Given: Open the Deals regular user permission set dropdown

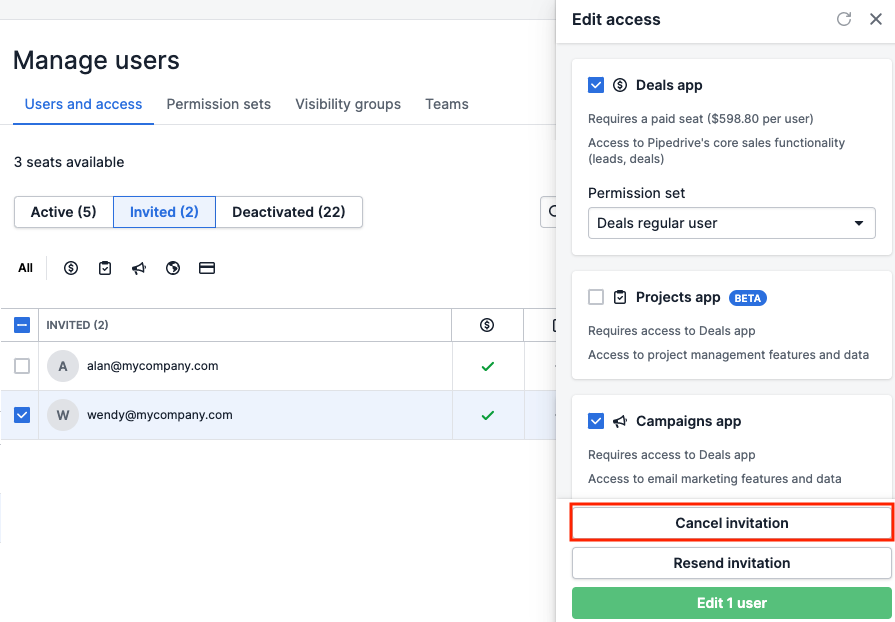Looking at the screenshot, I should click(731, 223).
